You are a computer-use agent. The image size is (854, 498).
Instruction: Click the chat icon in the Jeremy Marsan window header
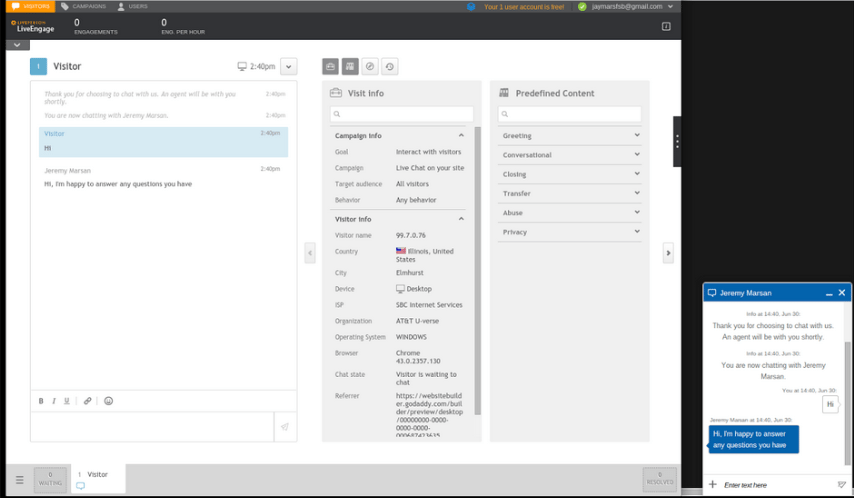pos(711,293)
